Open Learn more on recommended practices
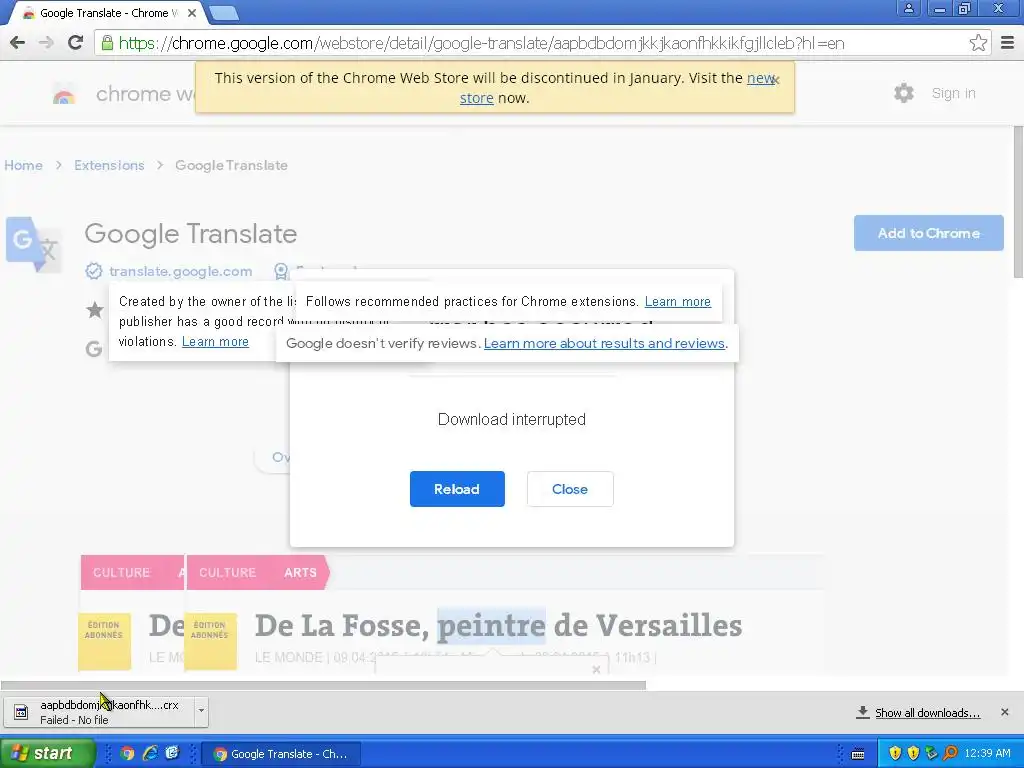This screenshot has width=1024, height=768. [x=677, y=302]
